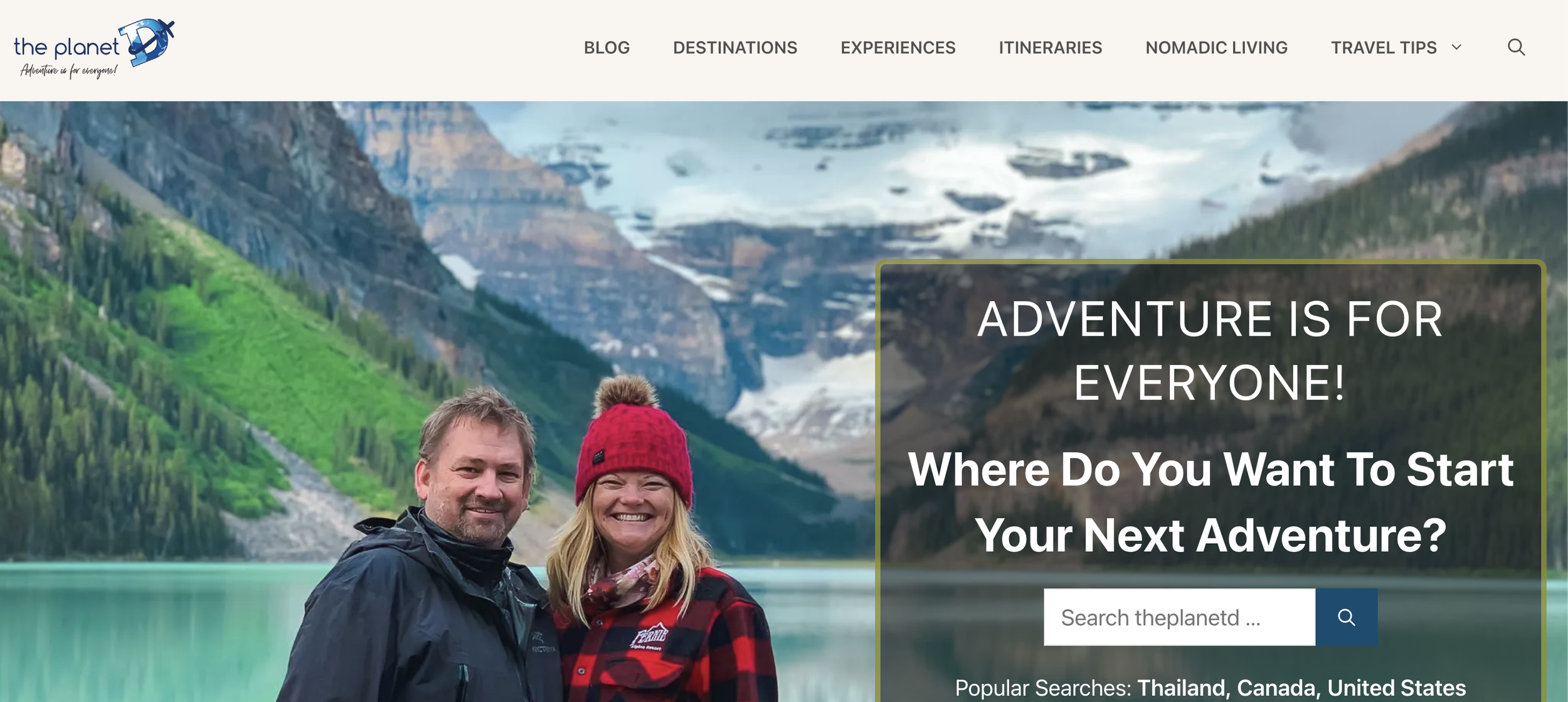Expand the Travel Tips dropdown chevron
Screen dimensions: 1568x702
[1456, 47]
